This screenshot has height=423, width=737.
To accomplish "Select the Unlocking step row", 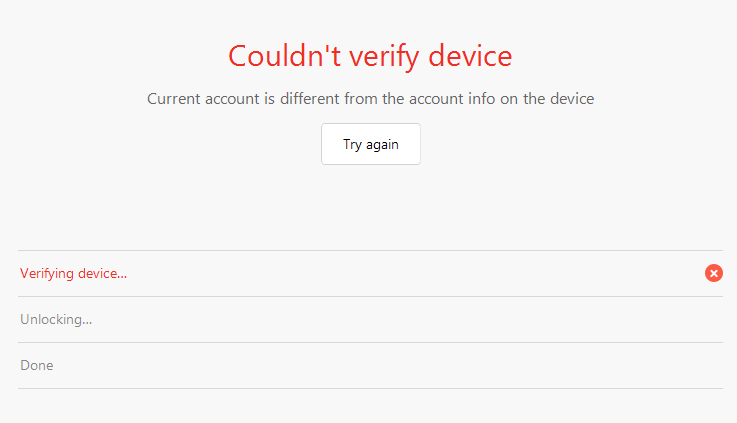I will tap(56, 320).
